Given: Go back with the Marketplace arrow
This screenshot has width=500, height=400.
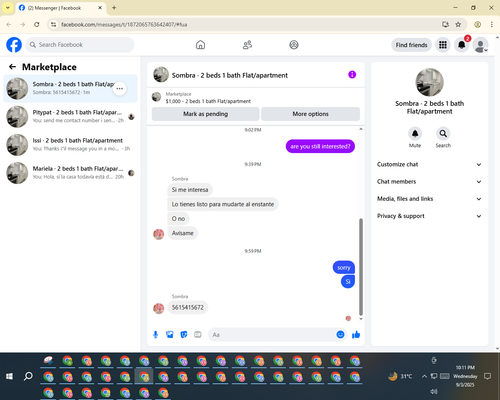Looking at the screenshot, I should pyautogui.click(x=12, y=67).
